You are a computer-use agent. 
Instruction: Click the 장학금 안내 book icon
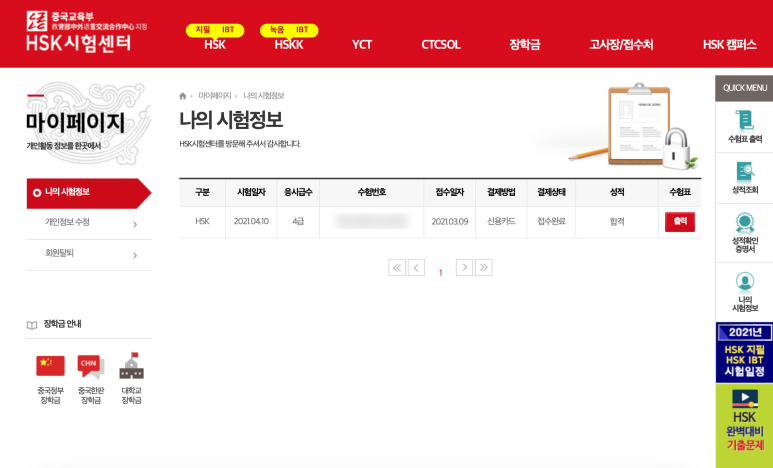[32, 325]
